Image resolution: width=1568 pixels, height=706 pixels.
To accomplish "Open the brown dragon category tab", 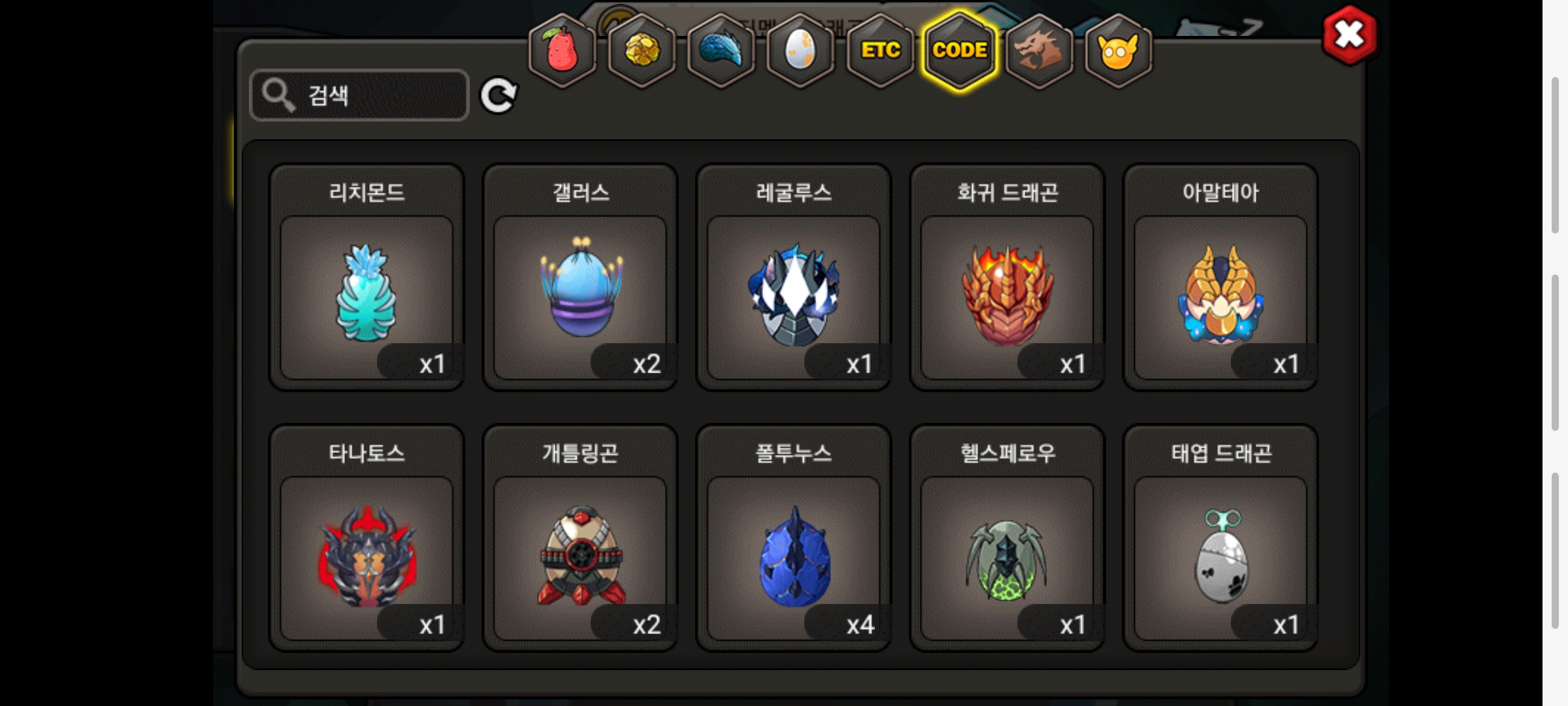I will pyautogui.click(x=1039, y=50).
